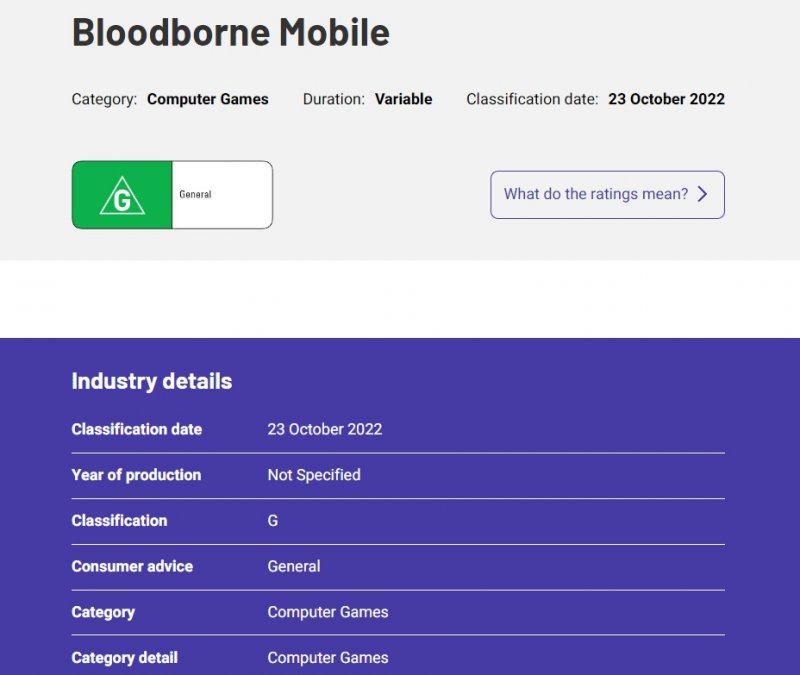The image size is (800, 675).
Task: Click the bold '23 October 2022' header date
Action: coord(666,99)
